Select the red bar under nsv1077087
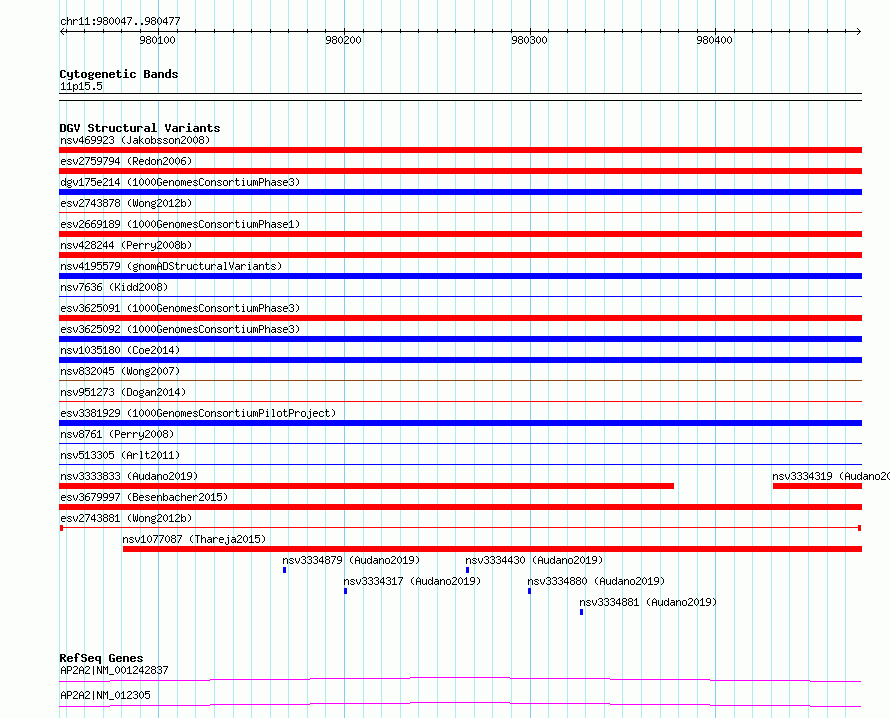Image resolution: width=890 pixels, height=718 pixels. (492, 549)
